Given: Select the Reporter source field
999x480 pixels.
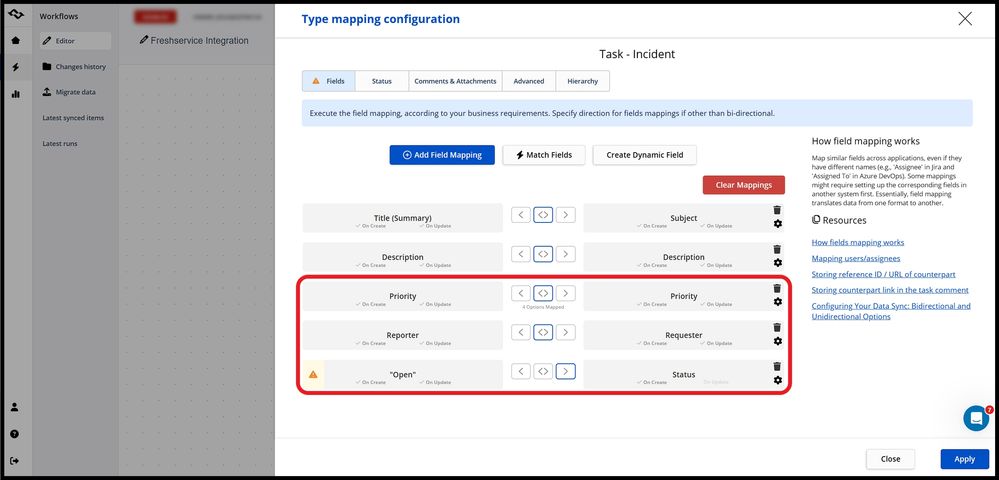Looking at the screenshot, I should tap(403, 335).
